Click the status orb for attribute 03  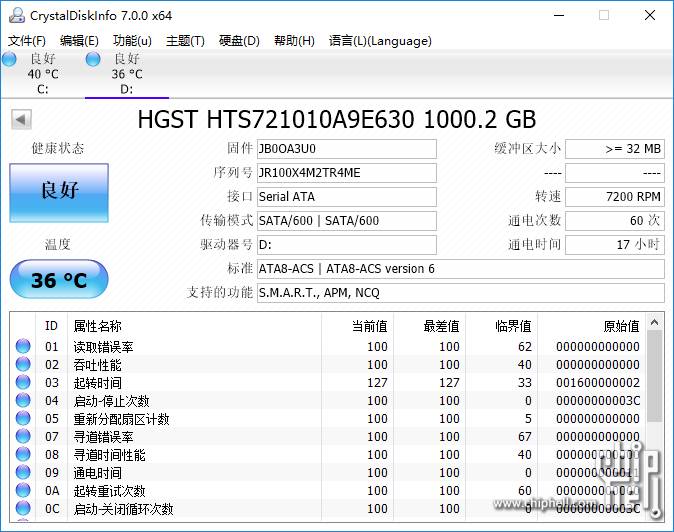point(23,382)
